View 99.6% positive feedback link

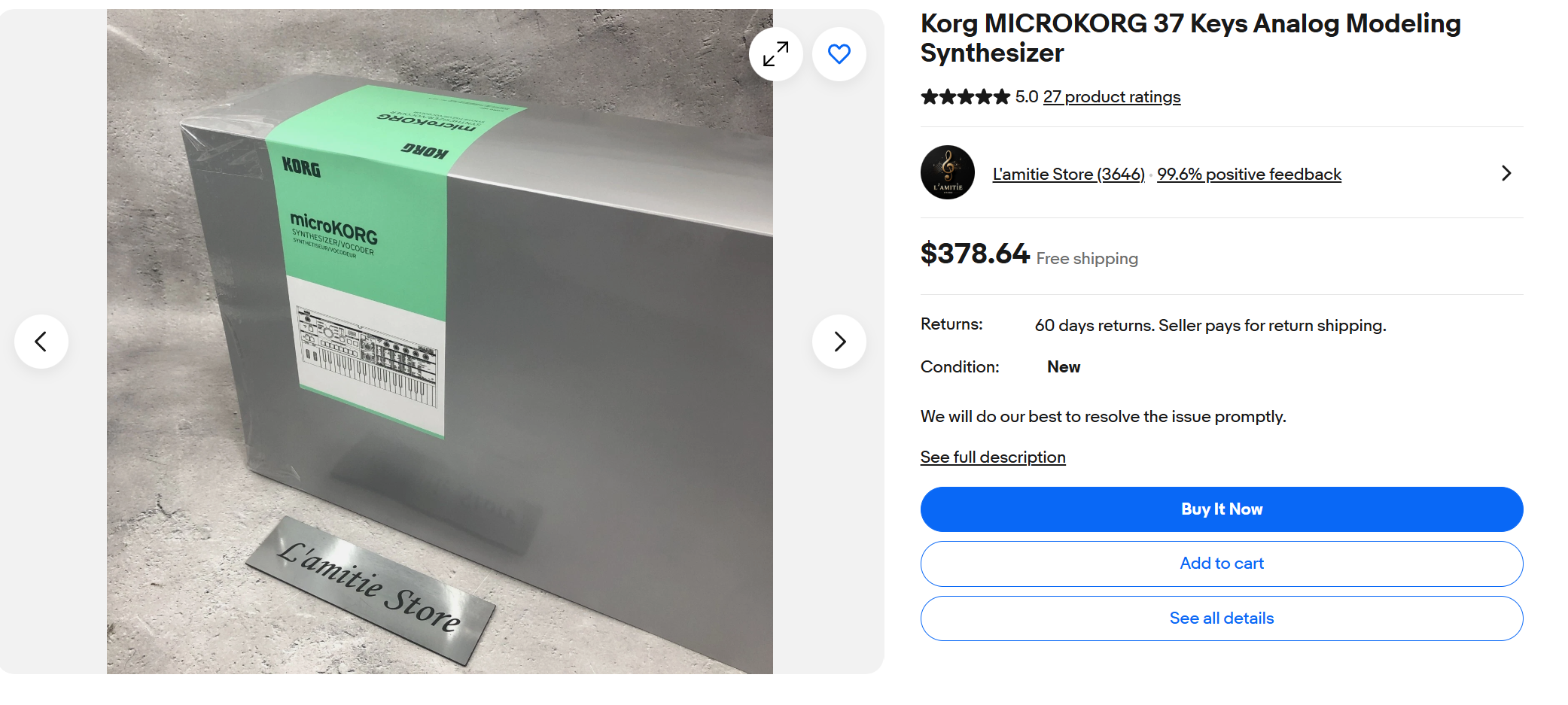coord(1249,175)
